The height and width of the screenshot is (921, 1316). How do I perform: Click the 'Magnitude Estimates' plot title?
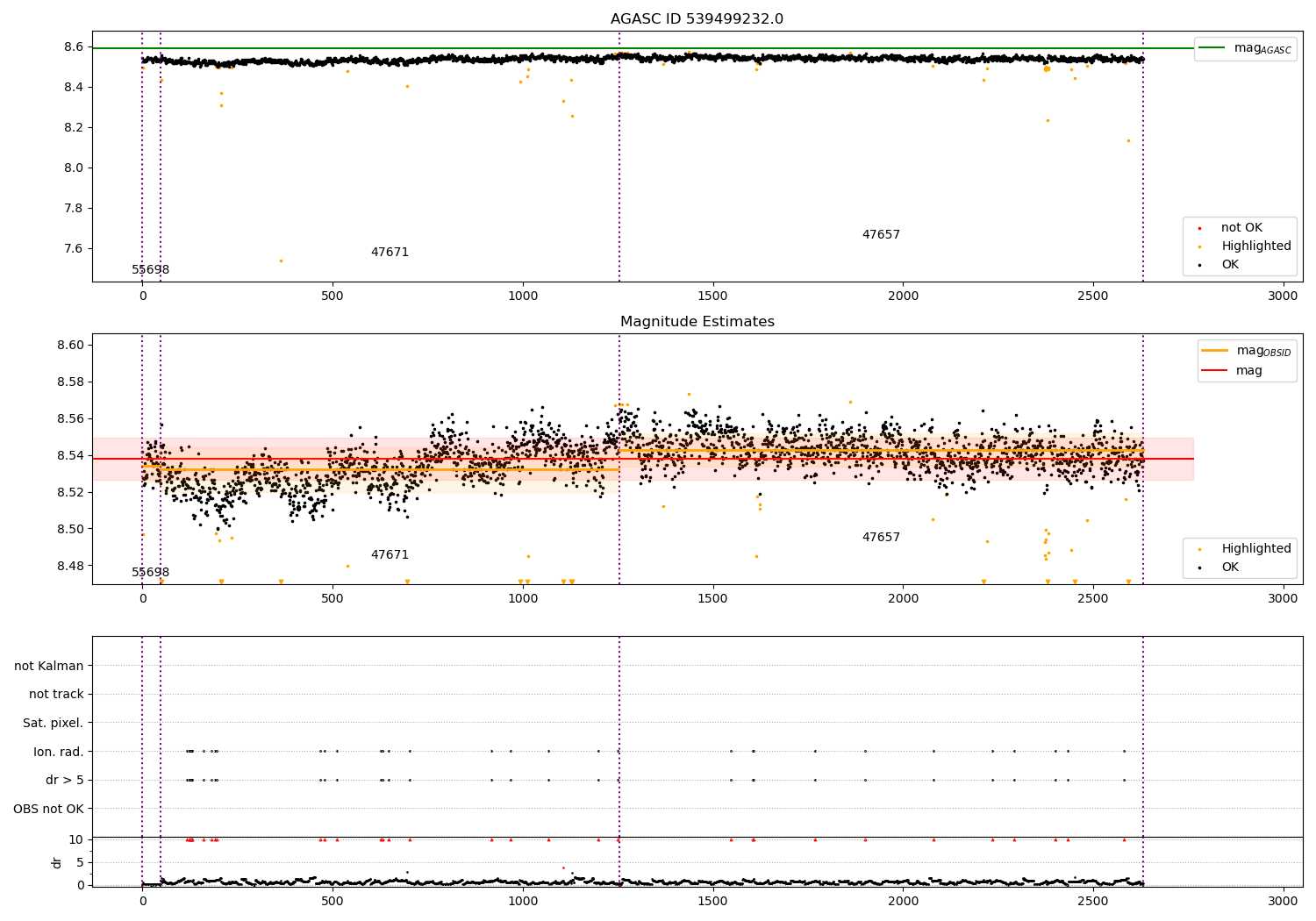point(697,322)
